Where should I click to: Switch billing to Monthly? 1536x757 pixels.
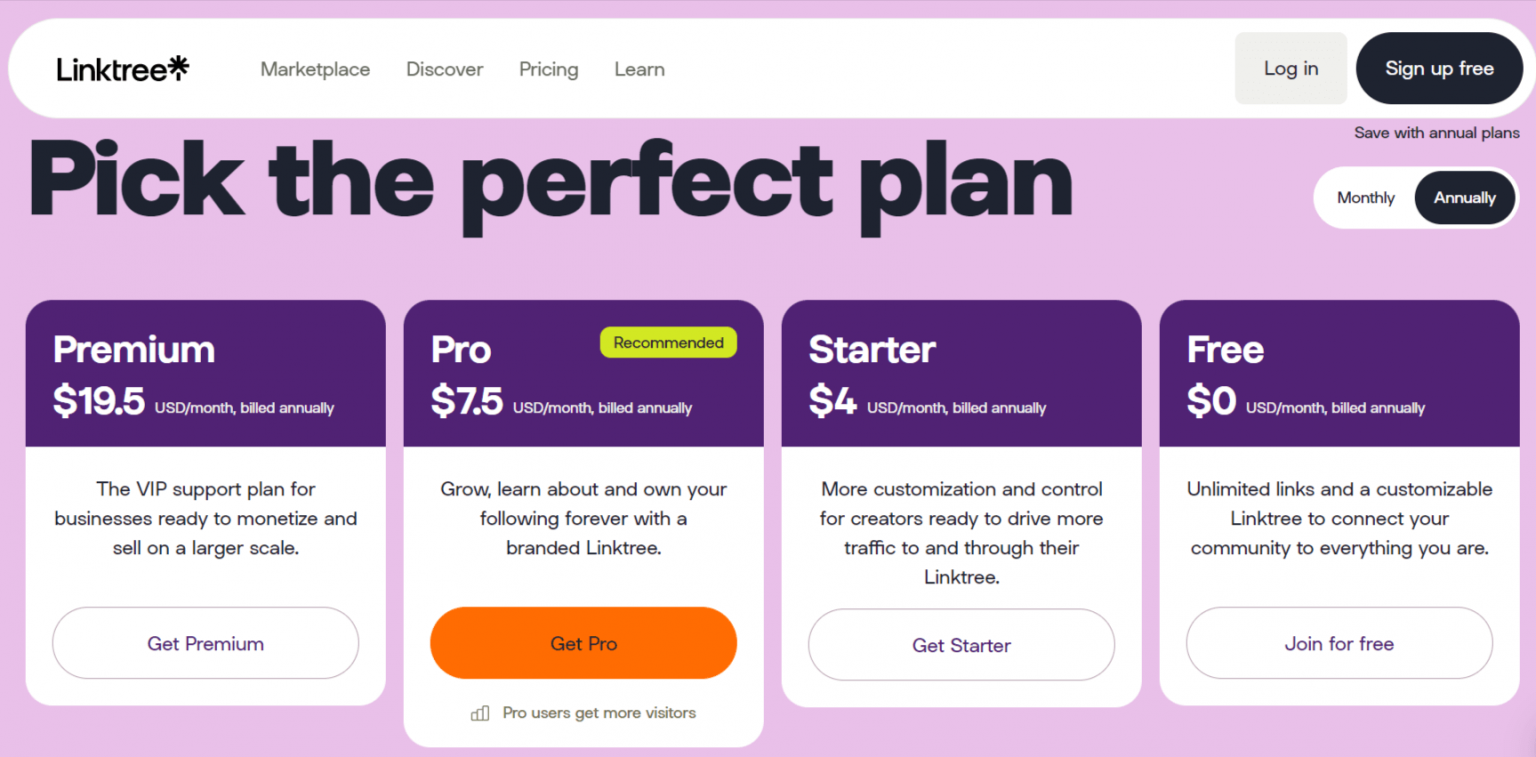tap(1365, 197)
